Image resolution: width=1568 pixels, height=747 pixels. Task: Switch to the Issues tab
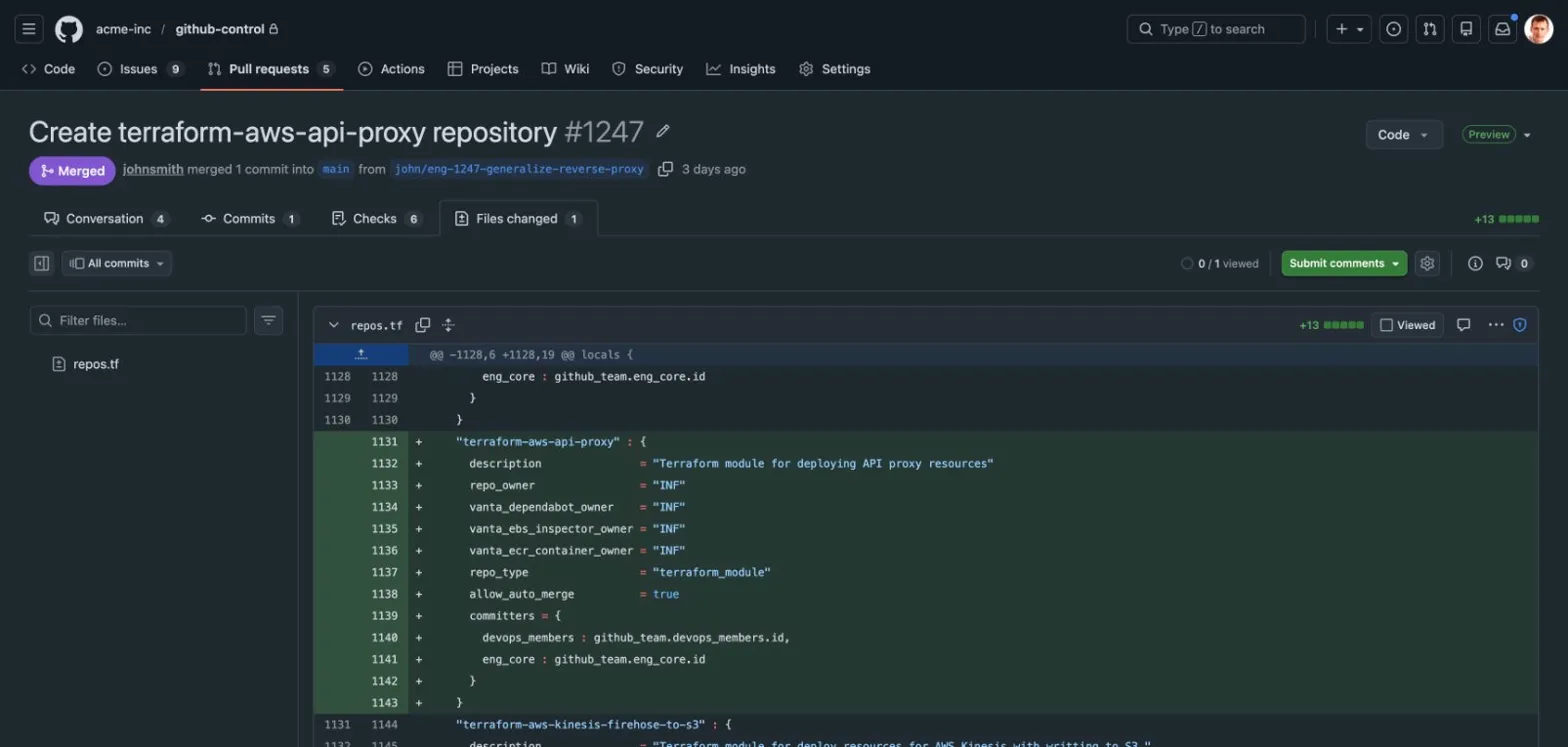141,69
